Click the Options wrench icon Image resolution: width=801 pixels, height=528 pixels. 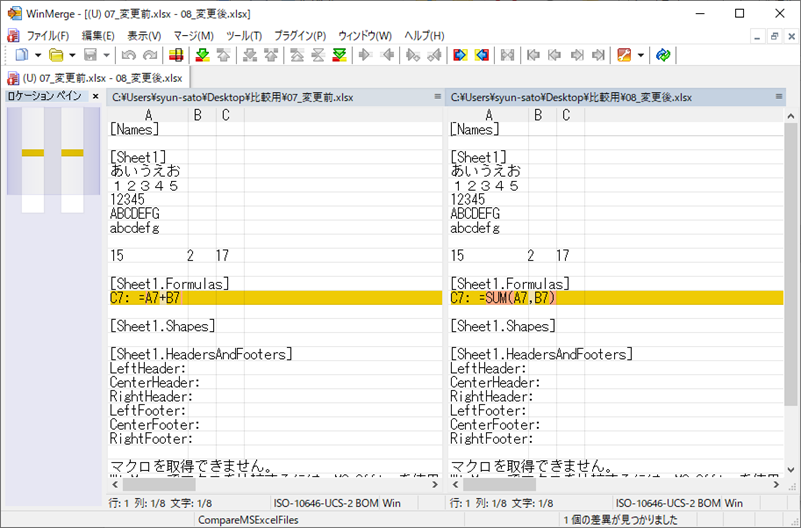click(624, 55)
